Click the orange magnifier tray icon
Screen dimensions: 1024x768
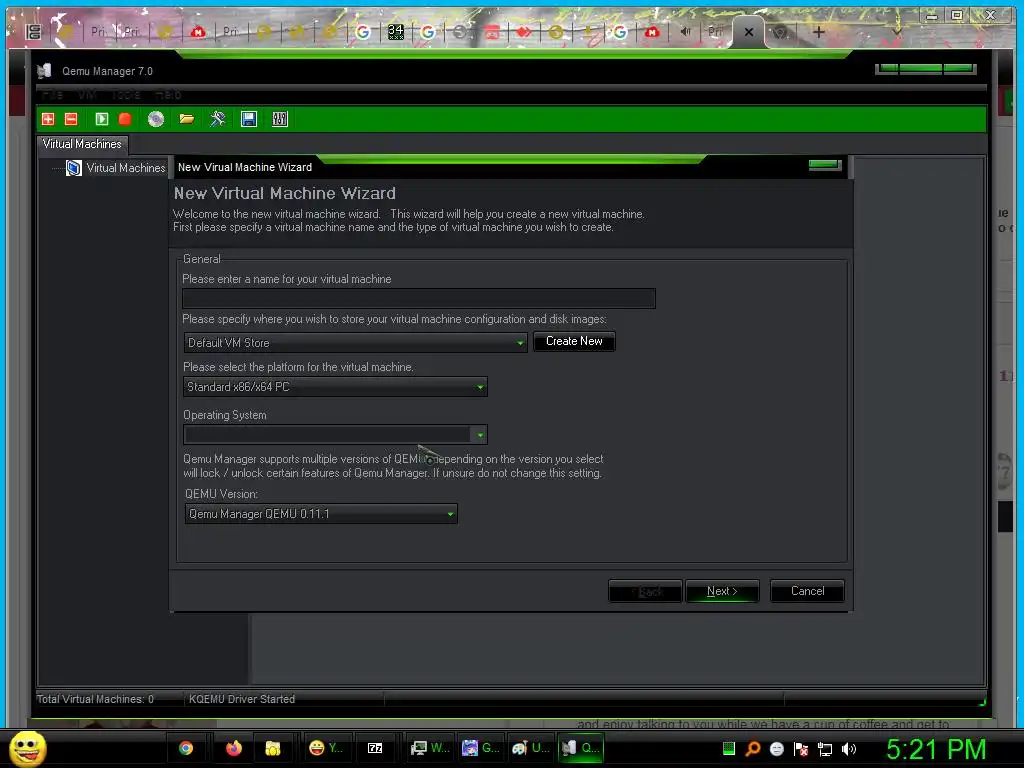(753, 749)
